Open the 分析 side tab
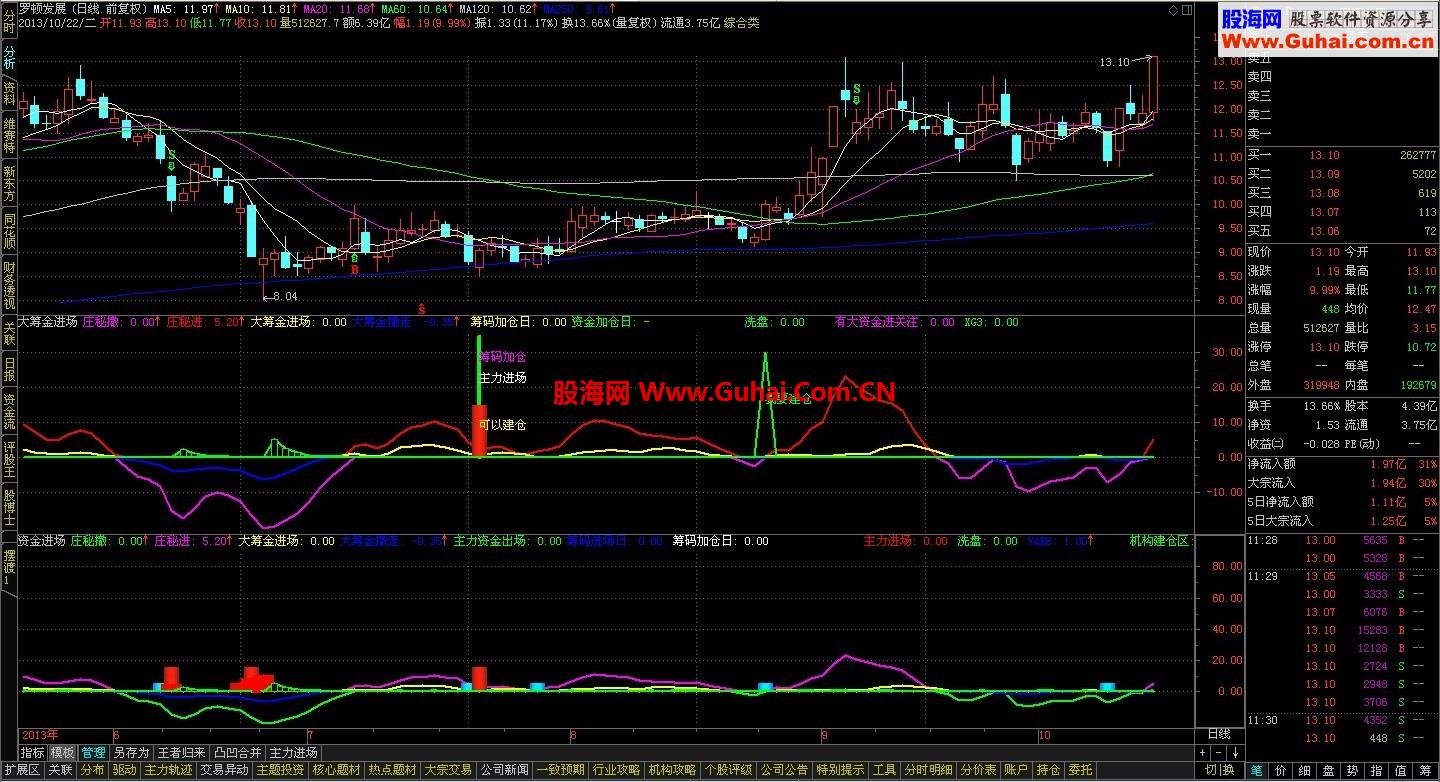 point(9,56)
